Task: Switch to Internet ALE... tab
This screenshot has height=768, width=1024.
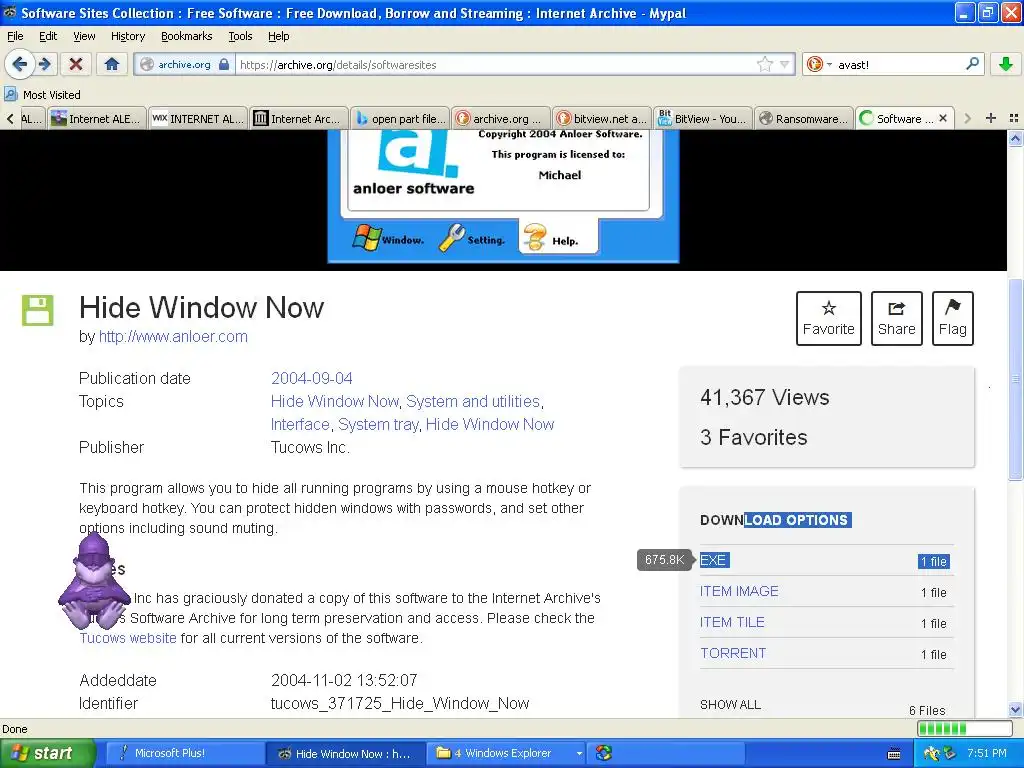Action: (x=97, y=118)
